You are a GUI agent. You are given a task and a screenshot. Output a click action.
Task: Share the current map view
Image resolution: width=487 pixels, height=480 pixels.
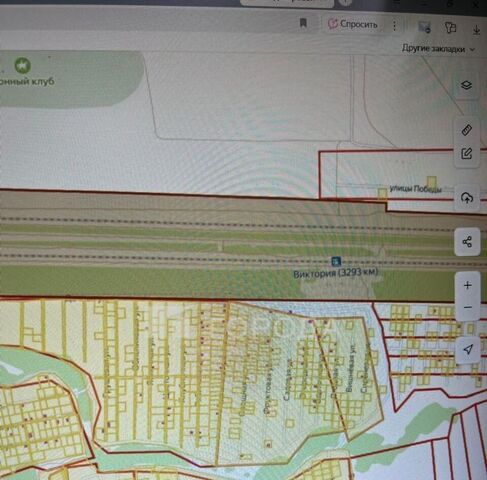[467, 242]
